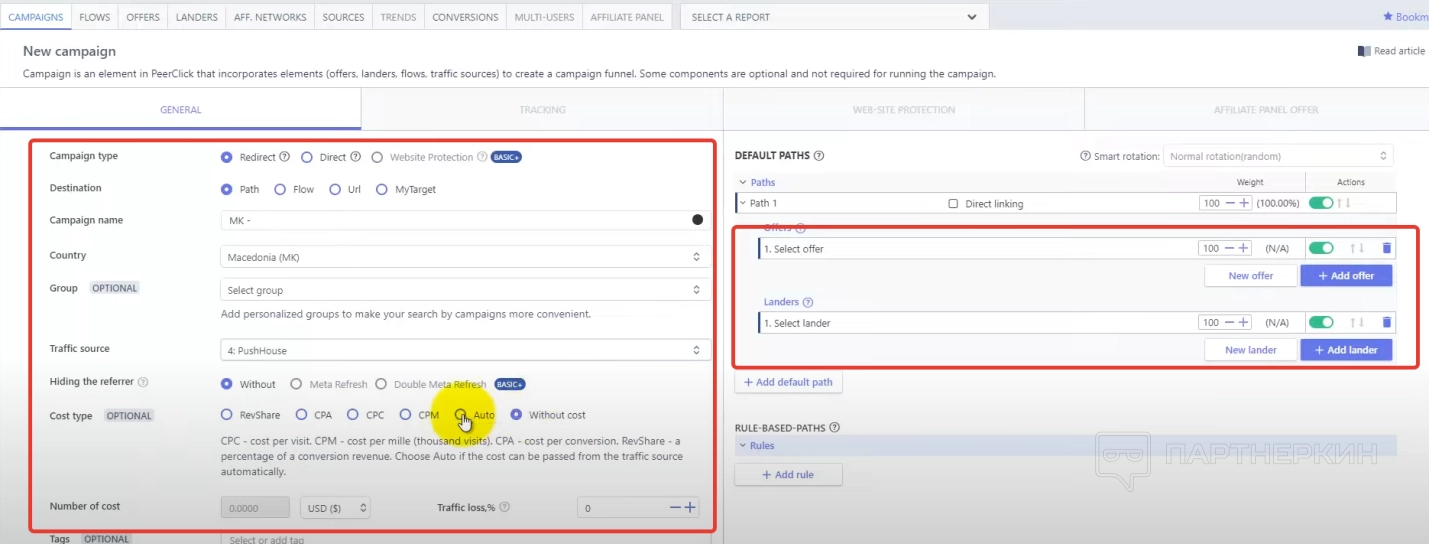This screenshot has width=1429, height=544.
Task: Collapse the Rules section chevron
Action: (x=743, y=446)
